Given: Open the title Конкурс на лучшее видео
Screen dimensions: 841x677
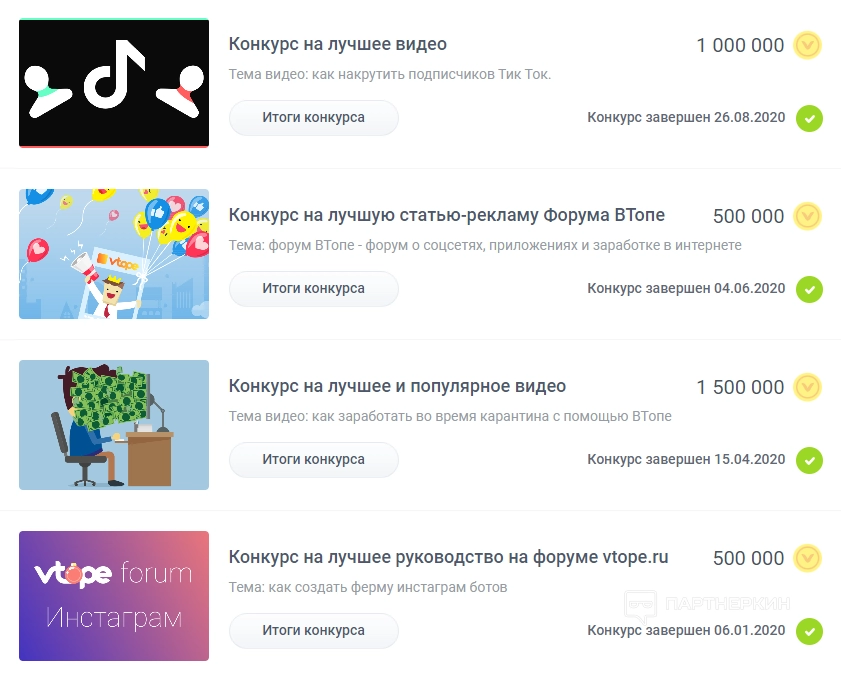Looking at the screenshot, I should point(337,44).
